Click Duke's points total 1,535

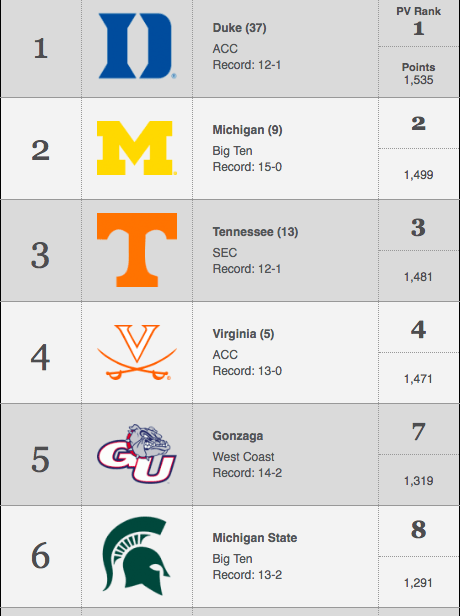419,80
